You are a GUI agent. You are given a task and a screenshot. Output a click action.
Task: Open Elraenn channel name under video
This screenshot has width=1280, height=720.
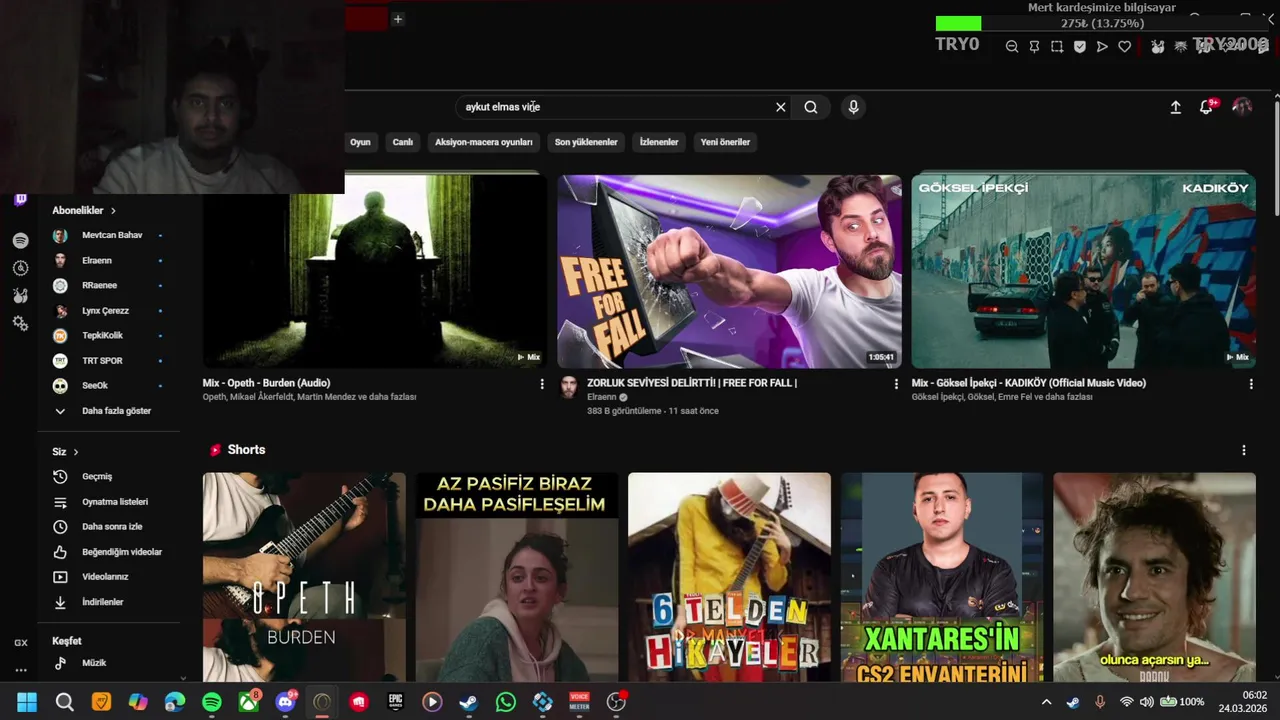pos(601,397)
